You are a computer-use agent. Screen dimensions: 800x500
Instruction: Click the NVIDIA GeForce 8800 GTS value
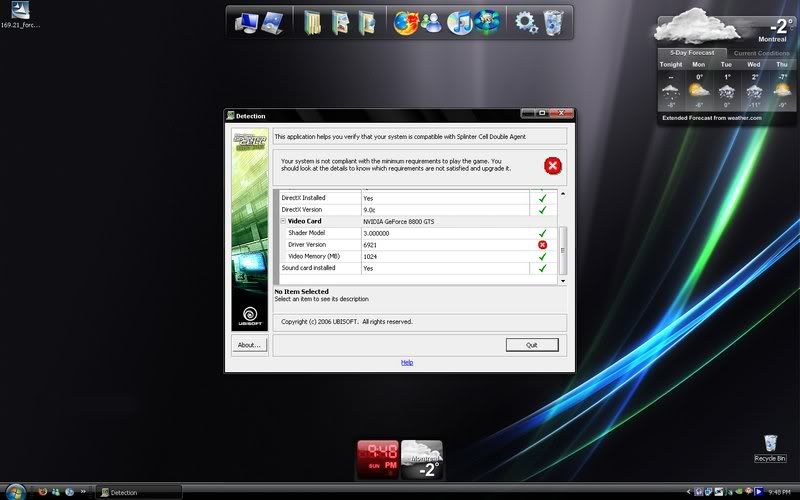tap(398, 221)
